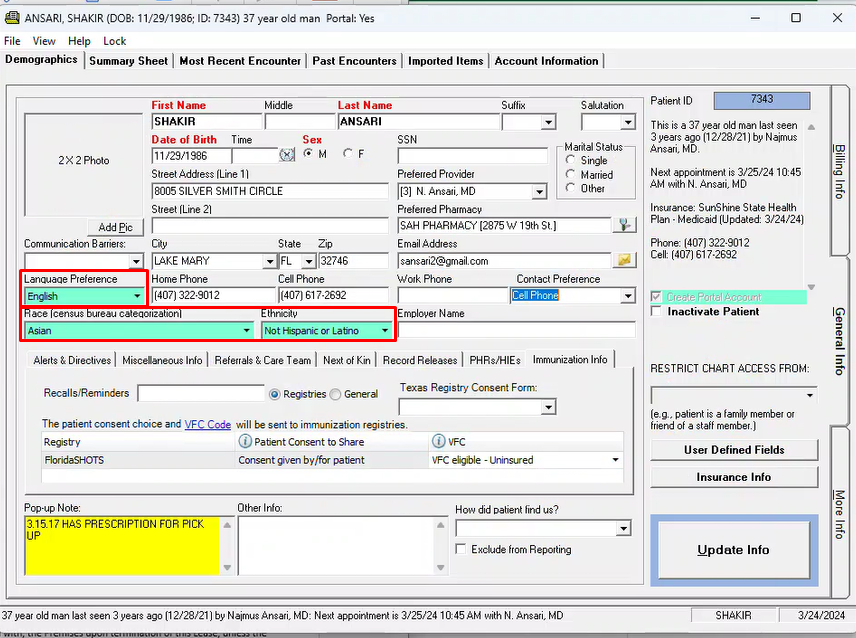856x638 pixels.
Task: Open the Lock menu
Action: coord(114,41)
